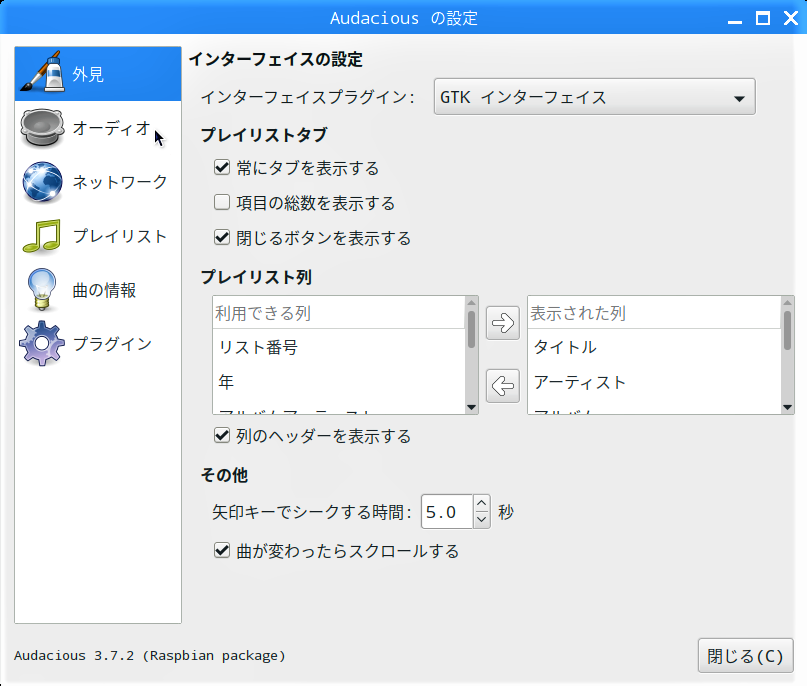Decrease seek time with spinner down arrow
This screenshot has height=686, width=807.
[x=482, y=520]
